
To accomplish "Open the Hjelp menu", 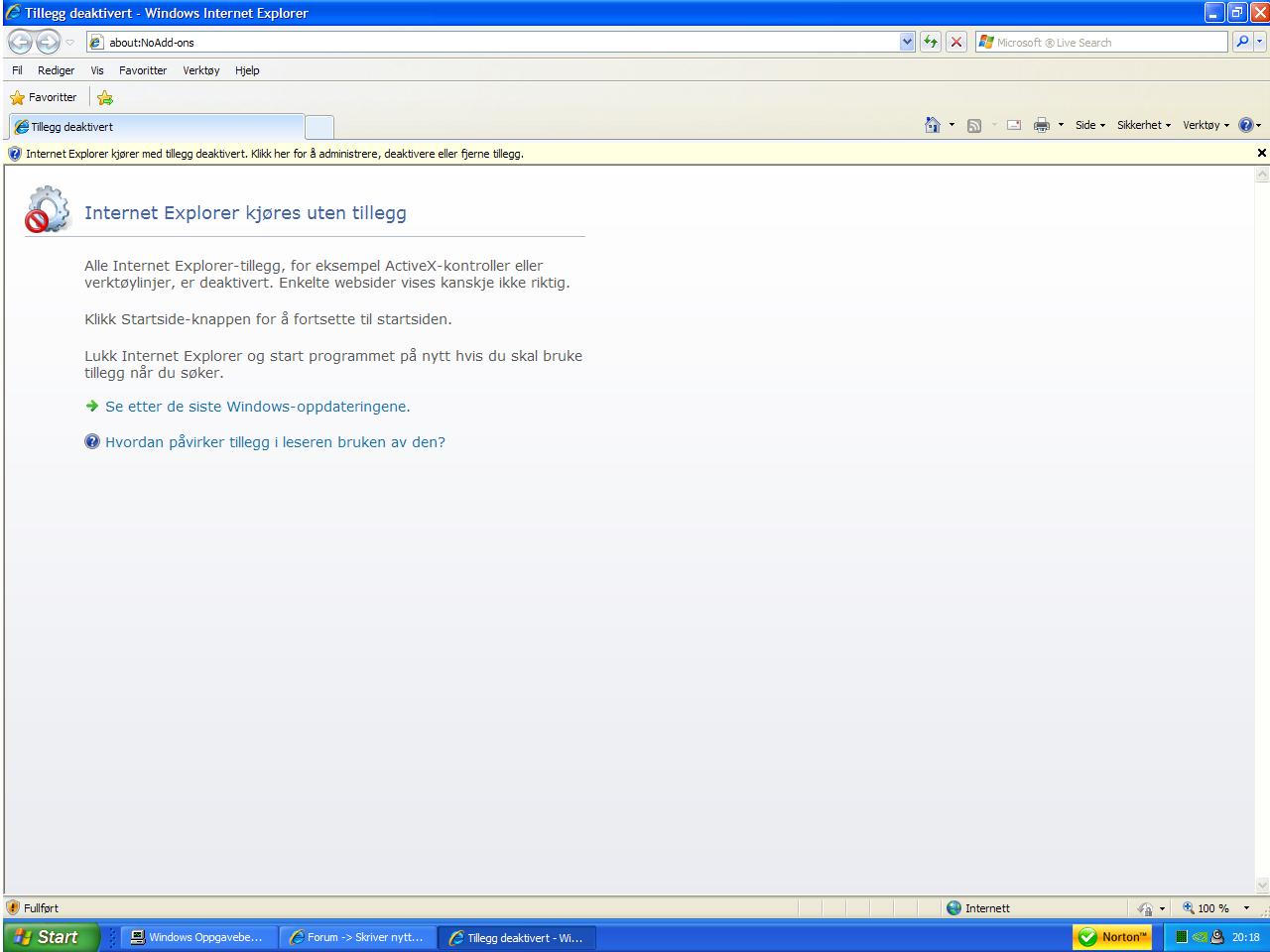I will click(247, 70).
